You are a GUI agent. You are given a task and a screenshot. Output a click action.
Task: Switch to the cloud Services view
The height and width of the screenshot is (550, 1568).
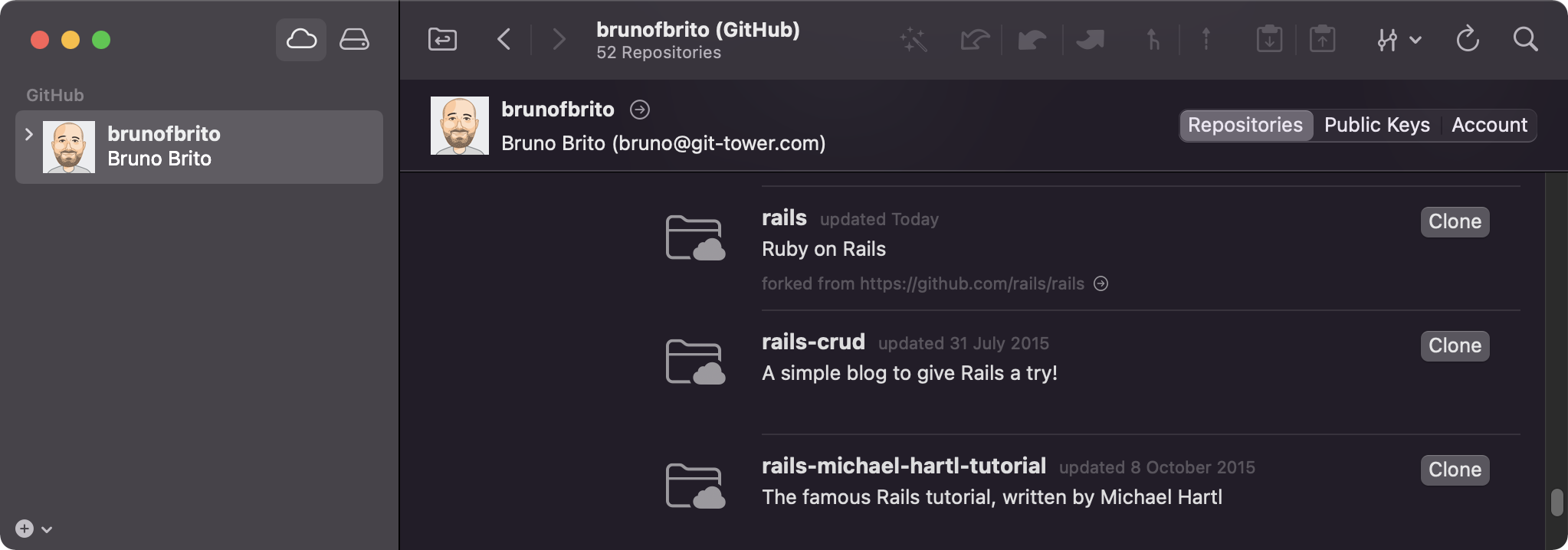pyautogui.click(x=301, y=40)
